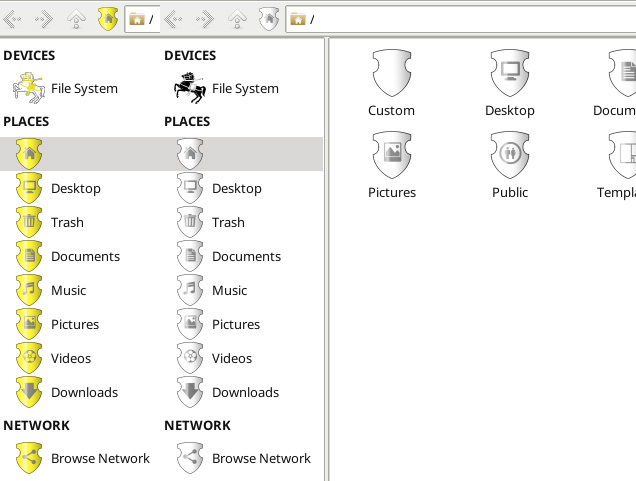636x481 pixels.
Task: Click the gray back arrow in toolbar
Action: click(x=173, y=19)
